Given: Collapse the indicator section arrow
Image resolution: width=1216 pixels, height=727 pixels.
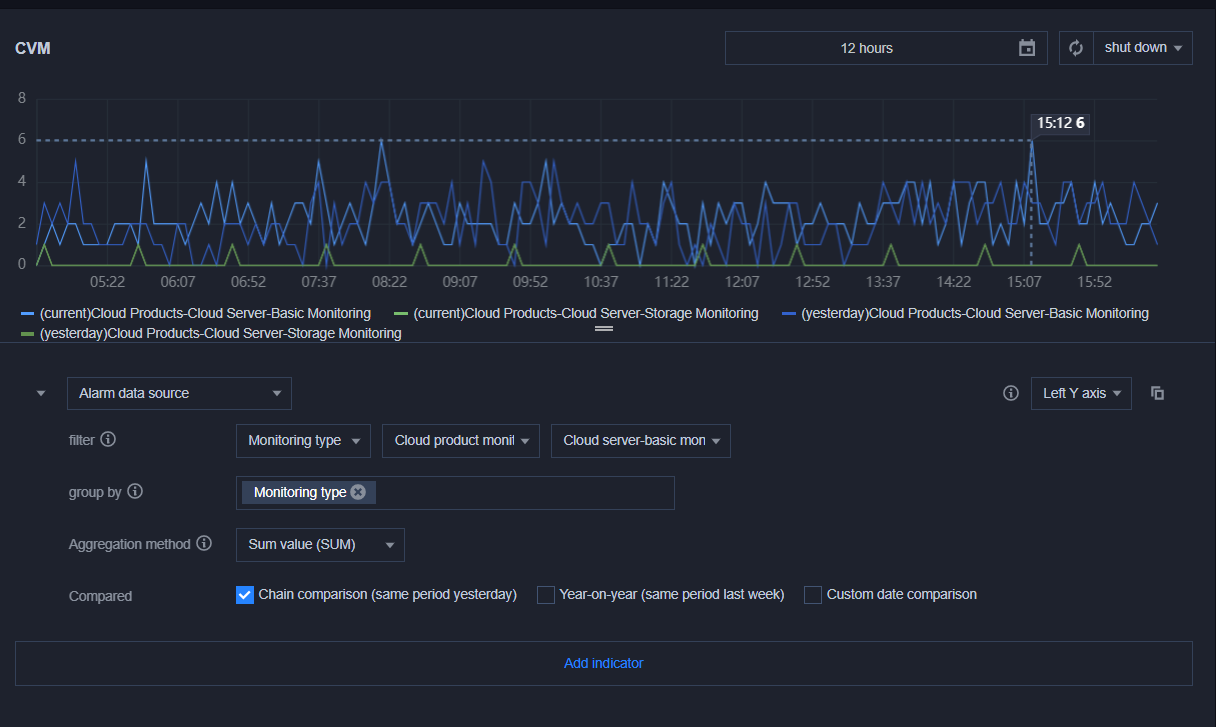Looking at the screenshot, I should coord(41,393).
